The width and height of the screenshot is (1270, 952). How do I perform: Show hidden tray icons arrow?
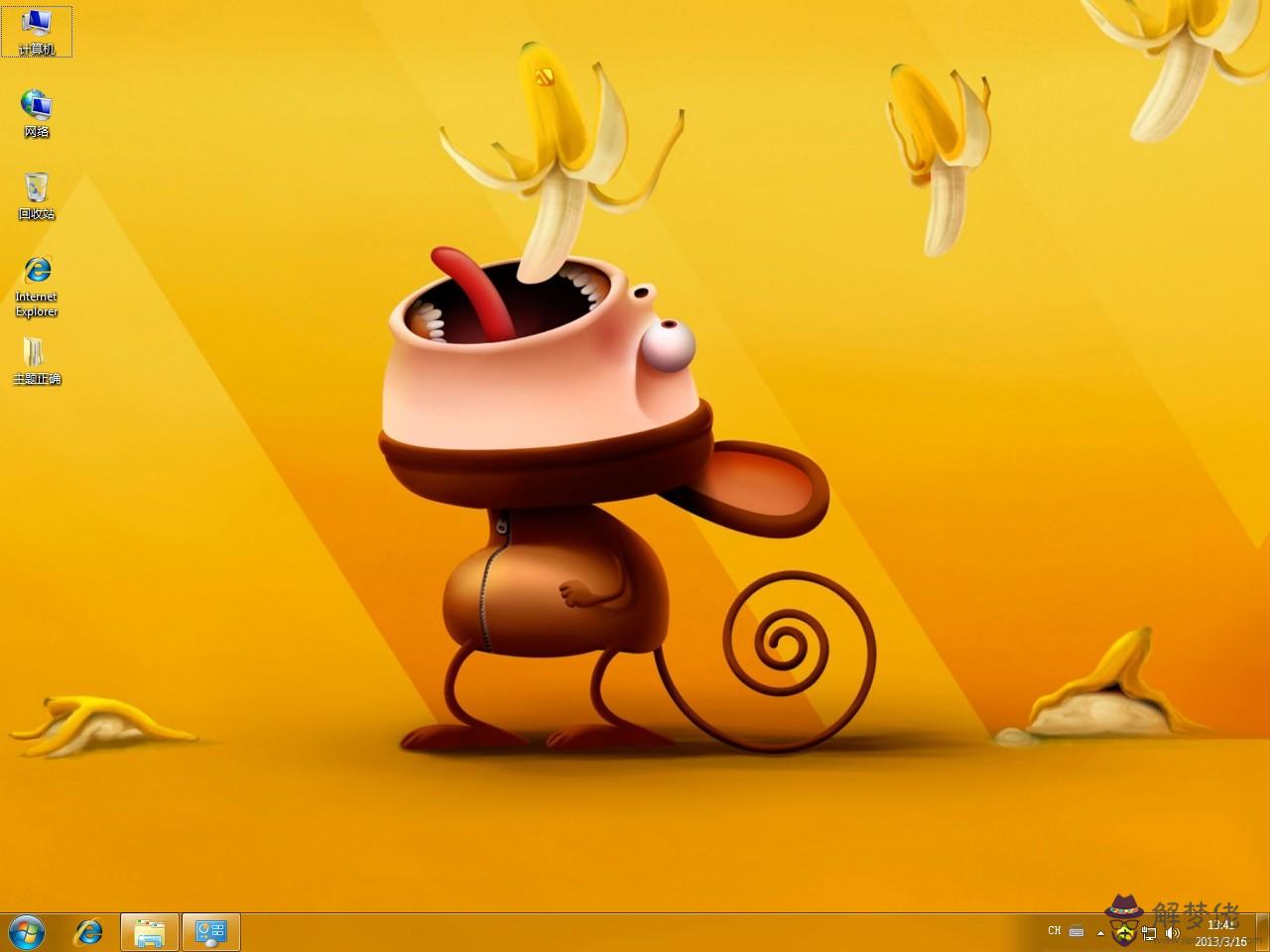pyautogui.click(x=1100, y=932)
